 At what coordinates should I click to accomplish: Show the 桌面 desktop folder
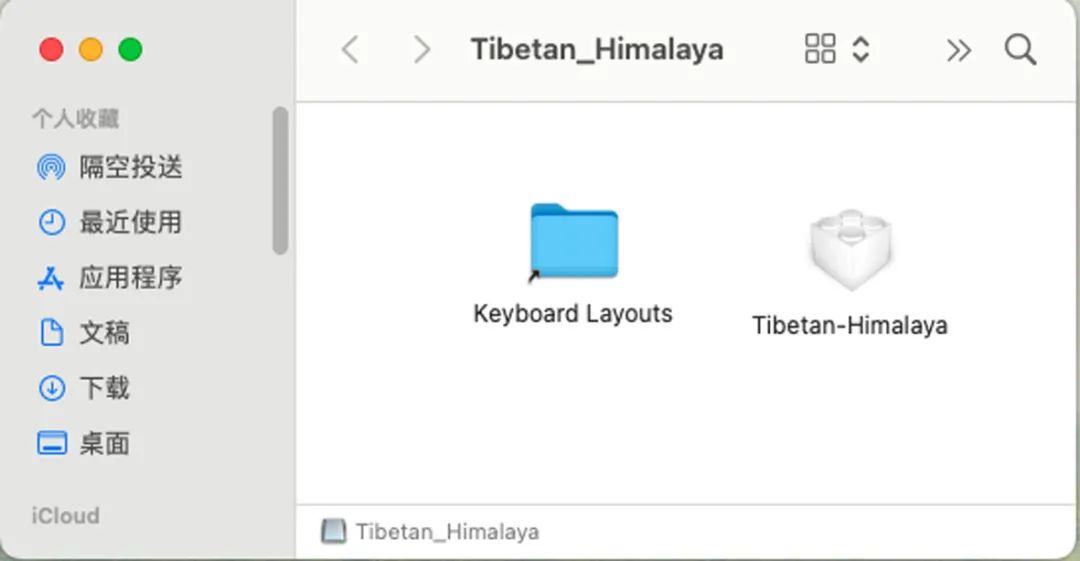pos(84,443)
